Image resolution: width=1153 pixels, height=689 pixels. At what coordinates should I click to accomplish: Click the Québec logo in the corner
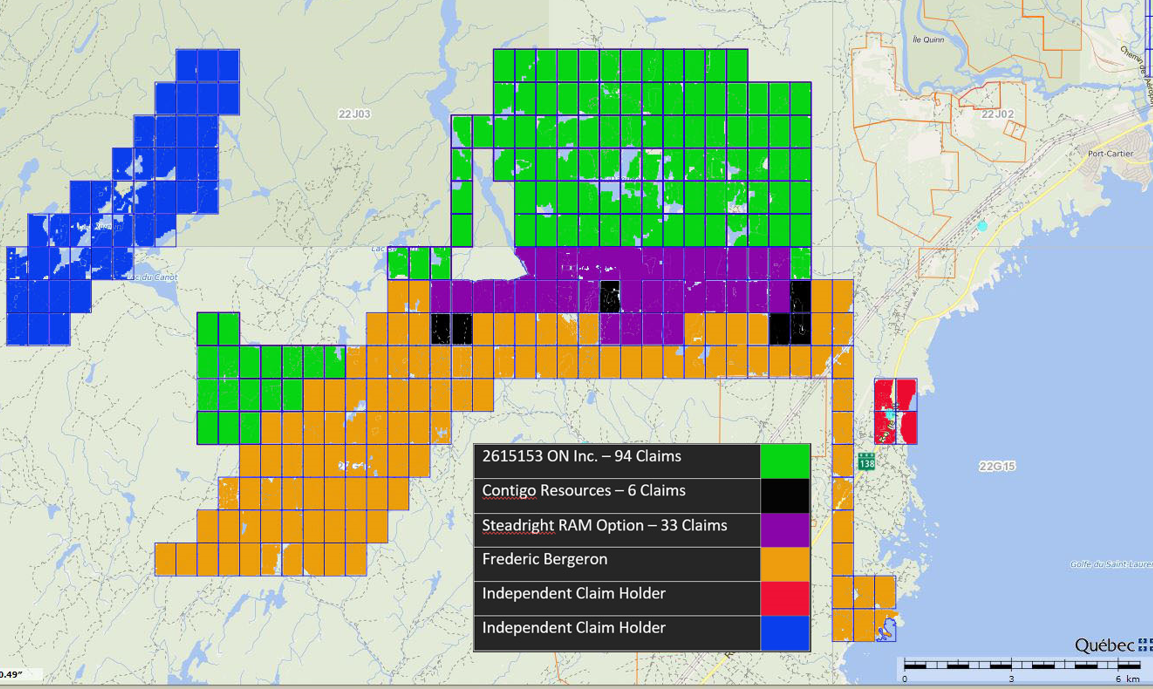point(1113,646)
